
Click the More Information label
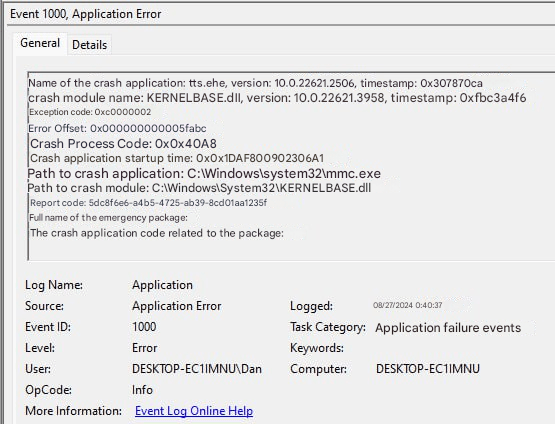point(74,411)
